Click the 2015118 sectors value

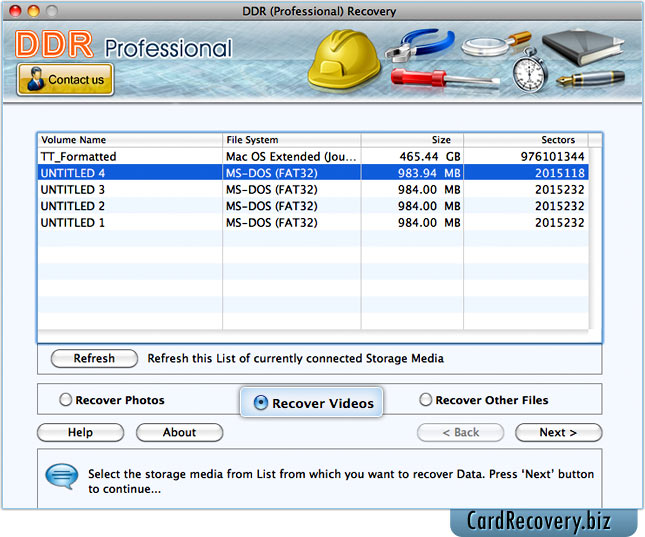click(x=560, y=173)
